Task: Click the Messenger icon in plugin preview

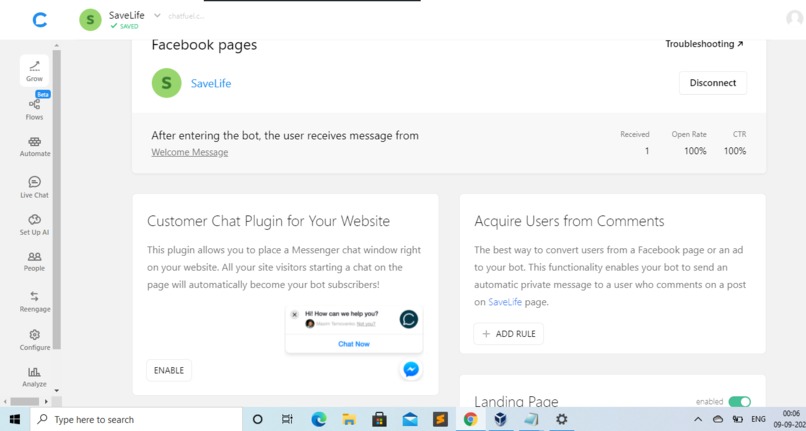Action: pyautogui.click(x=411, y=369)
